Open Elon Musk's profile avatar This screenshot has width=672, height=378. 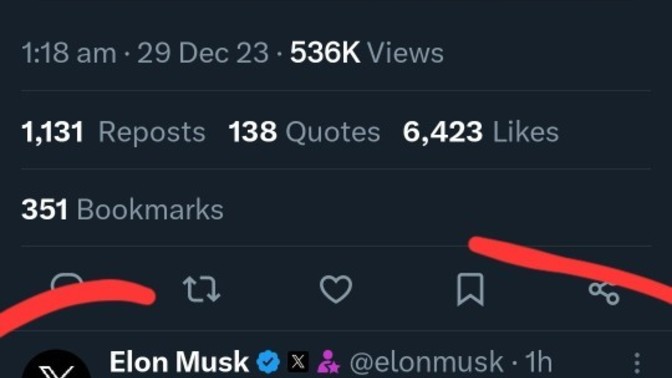56,364
